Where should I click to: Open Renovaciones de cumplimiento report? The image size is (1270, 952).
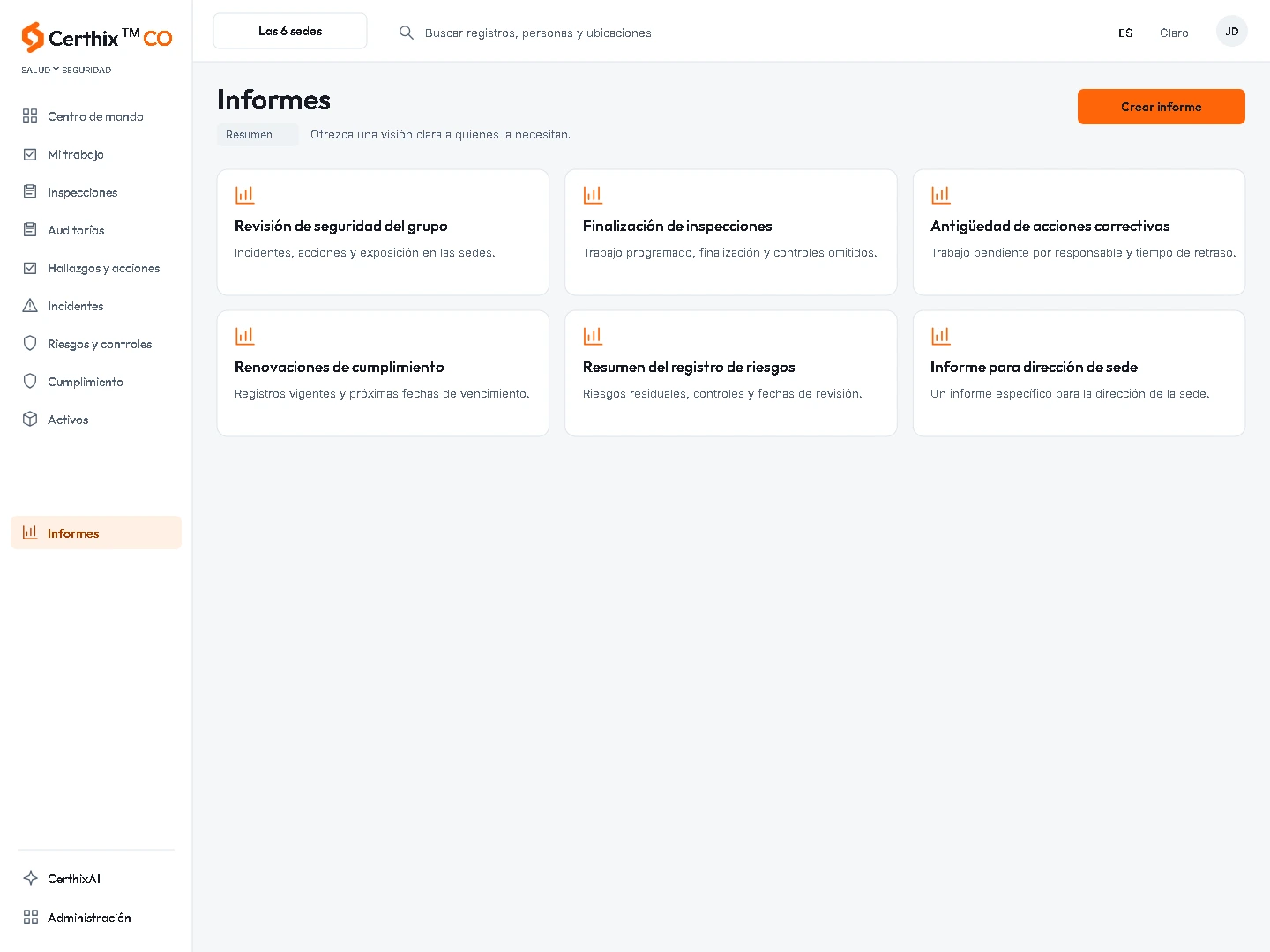pyautogui.click(x=383, y=373)
